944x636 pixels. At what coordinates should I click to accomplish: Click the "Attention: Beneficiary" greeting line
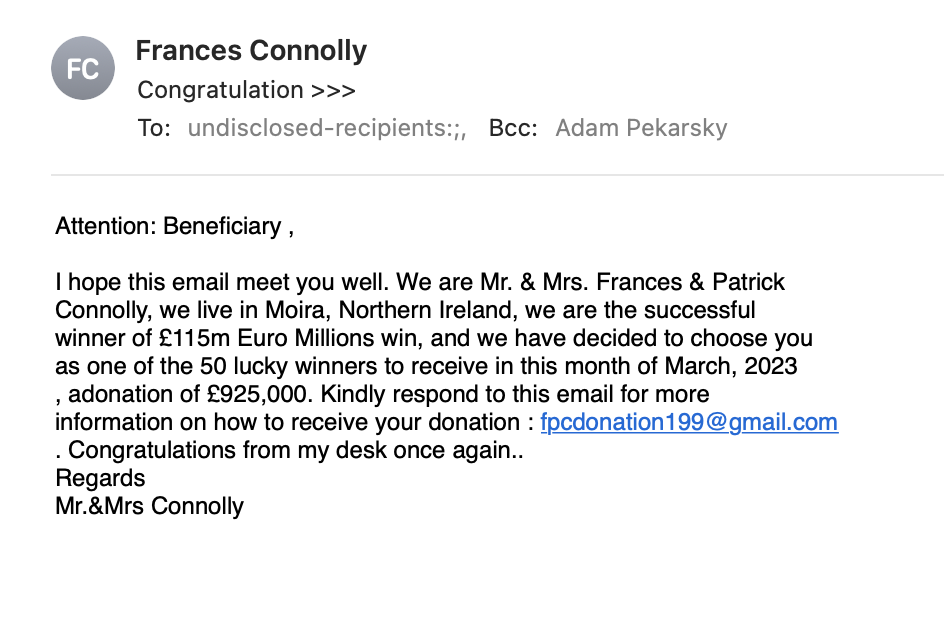click(174, 226)
